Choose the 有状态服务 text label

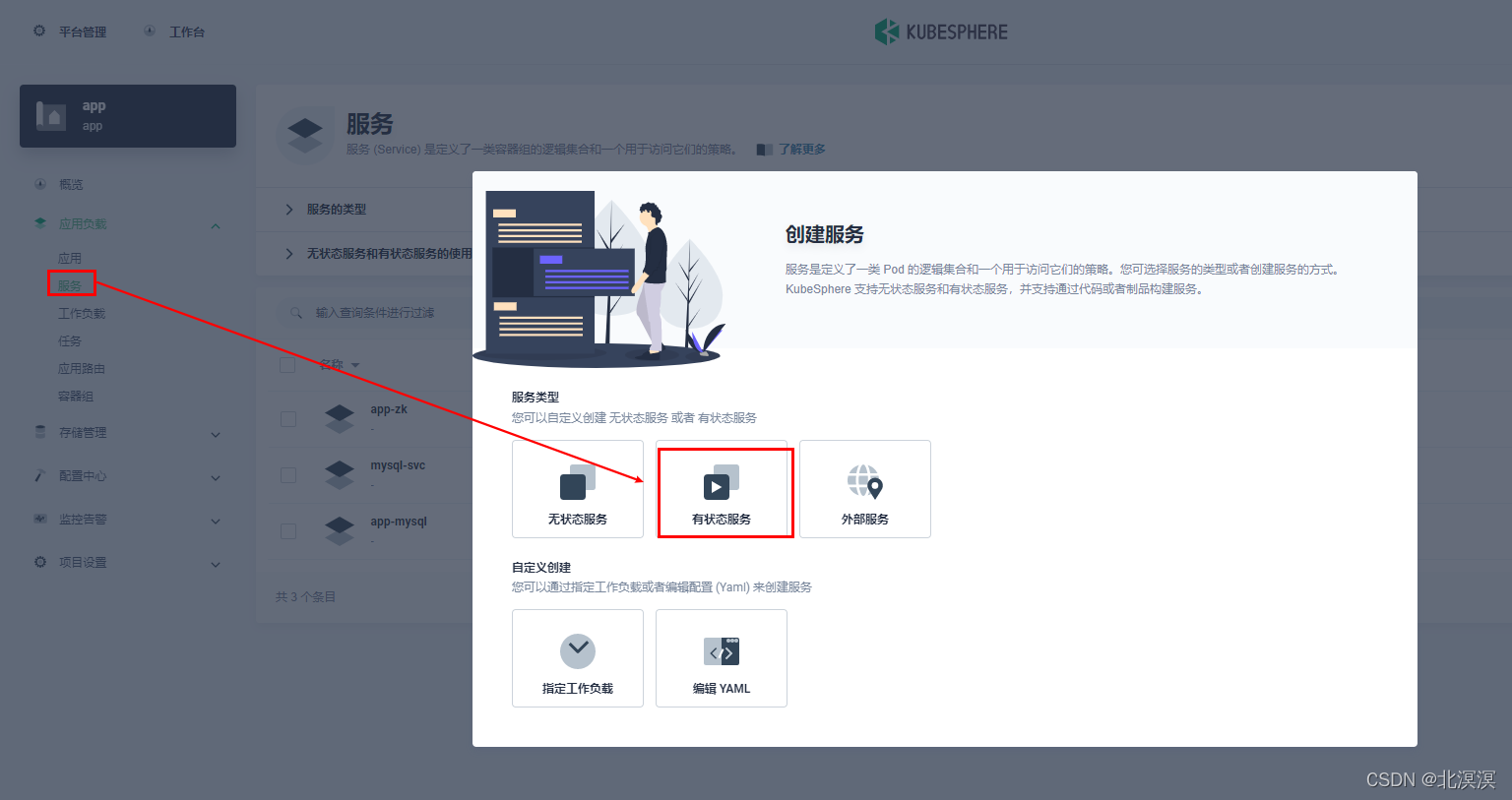point(722,520)
